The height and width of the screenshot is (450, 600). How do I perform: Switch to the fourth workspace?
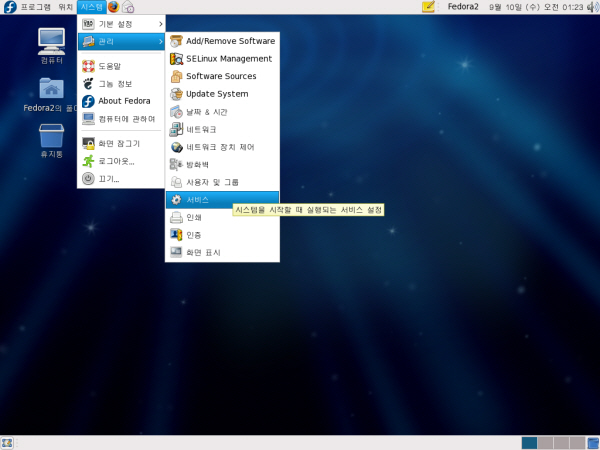click(x=577, y=443)
